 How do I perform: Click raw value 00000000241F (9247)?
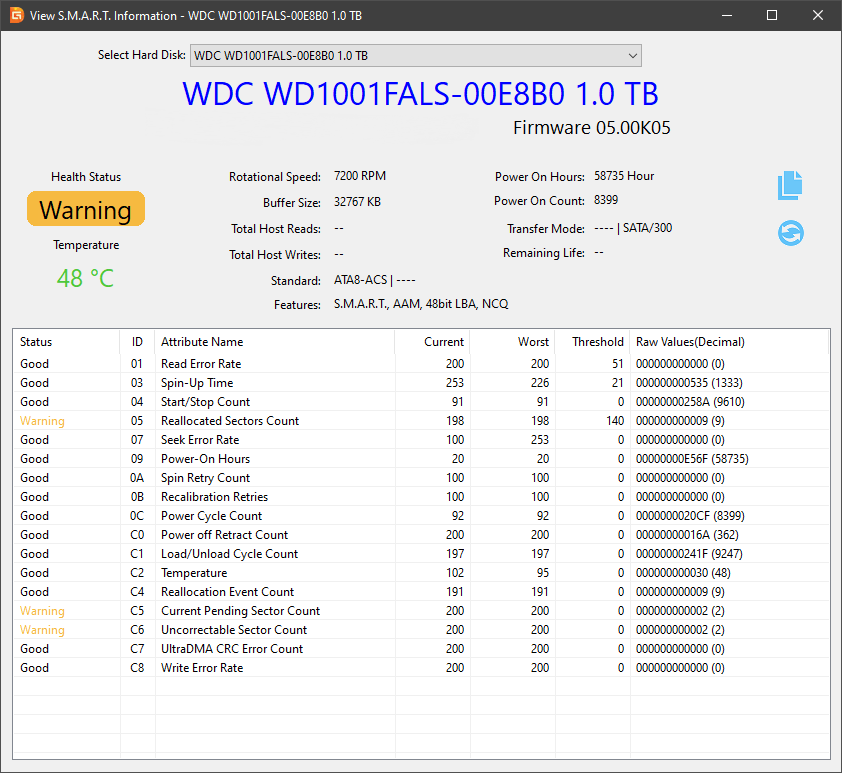689,554
